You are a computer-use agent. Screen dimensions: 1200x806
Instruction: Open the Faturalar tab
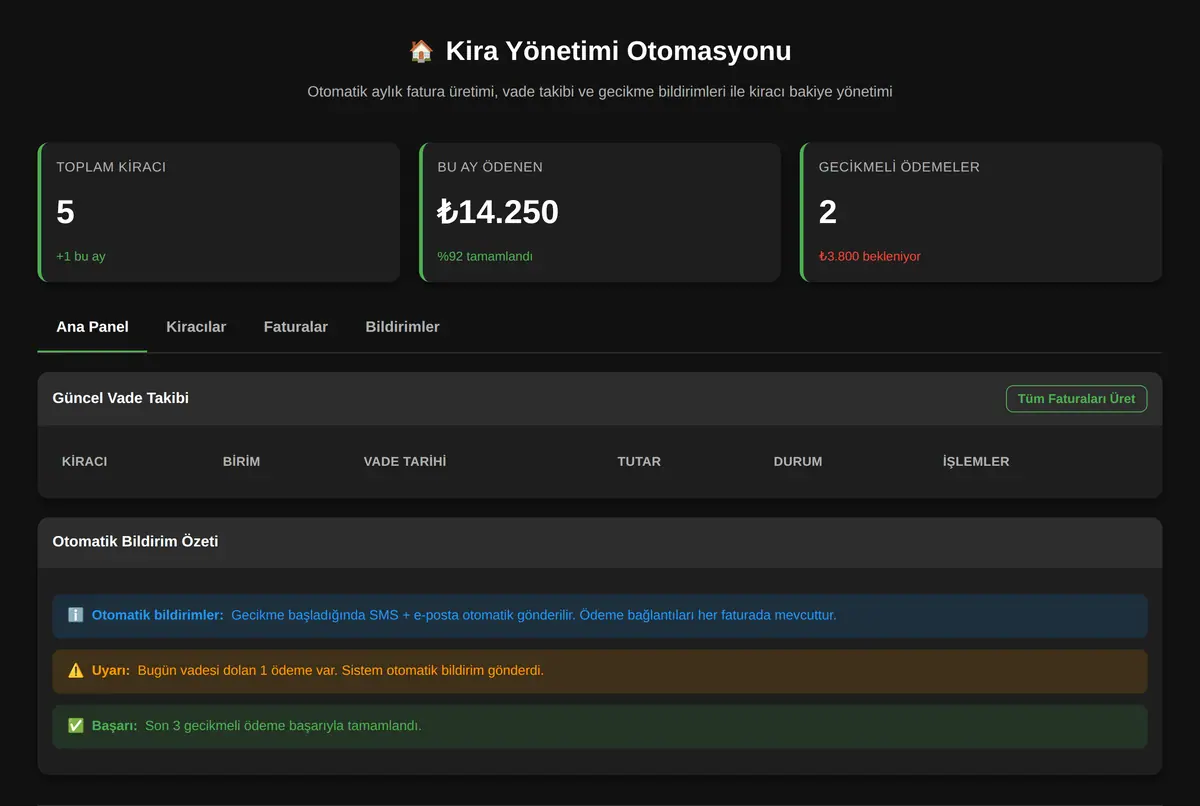(x=296, y=327)
